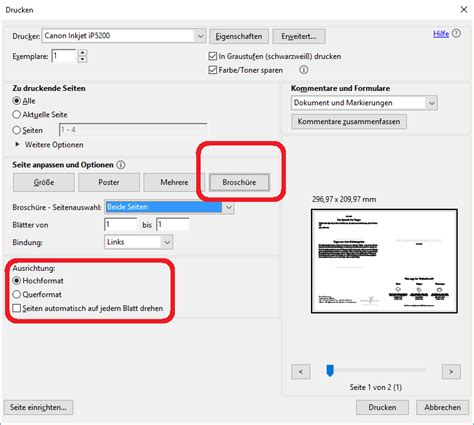Select the Broschüre sizing option
Image resolution: width=474 pixels, height=425 pixels.
[x=239, y=182]
